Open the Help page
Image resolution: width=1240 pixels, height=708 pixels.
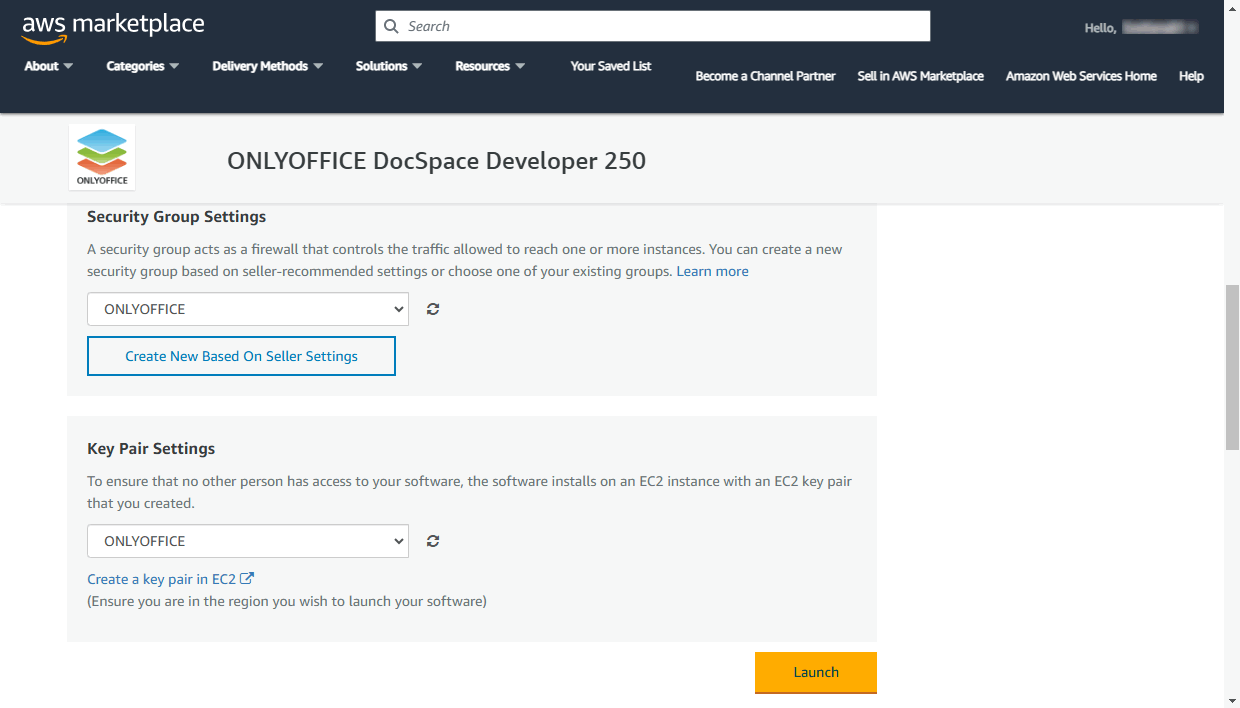(1191, 76)
